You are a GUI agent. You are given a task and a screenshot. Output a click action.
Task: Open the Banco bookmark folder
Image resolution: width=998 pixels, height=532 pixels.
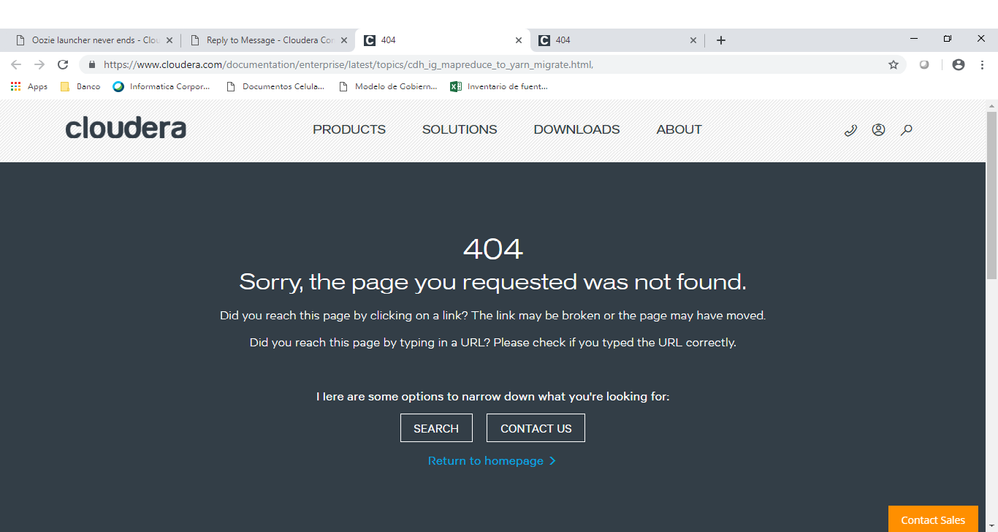[80, 87]
